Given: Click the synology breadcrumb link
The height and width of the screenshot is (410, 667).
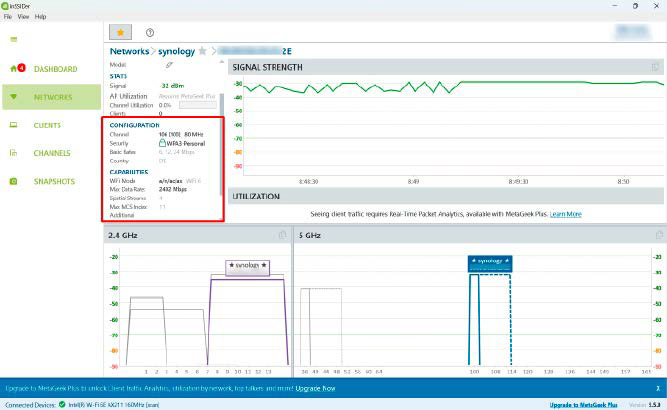Looking at the screenshot, I should tap(177, 51).
